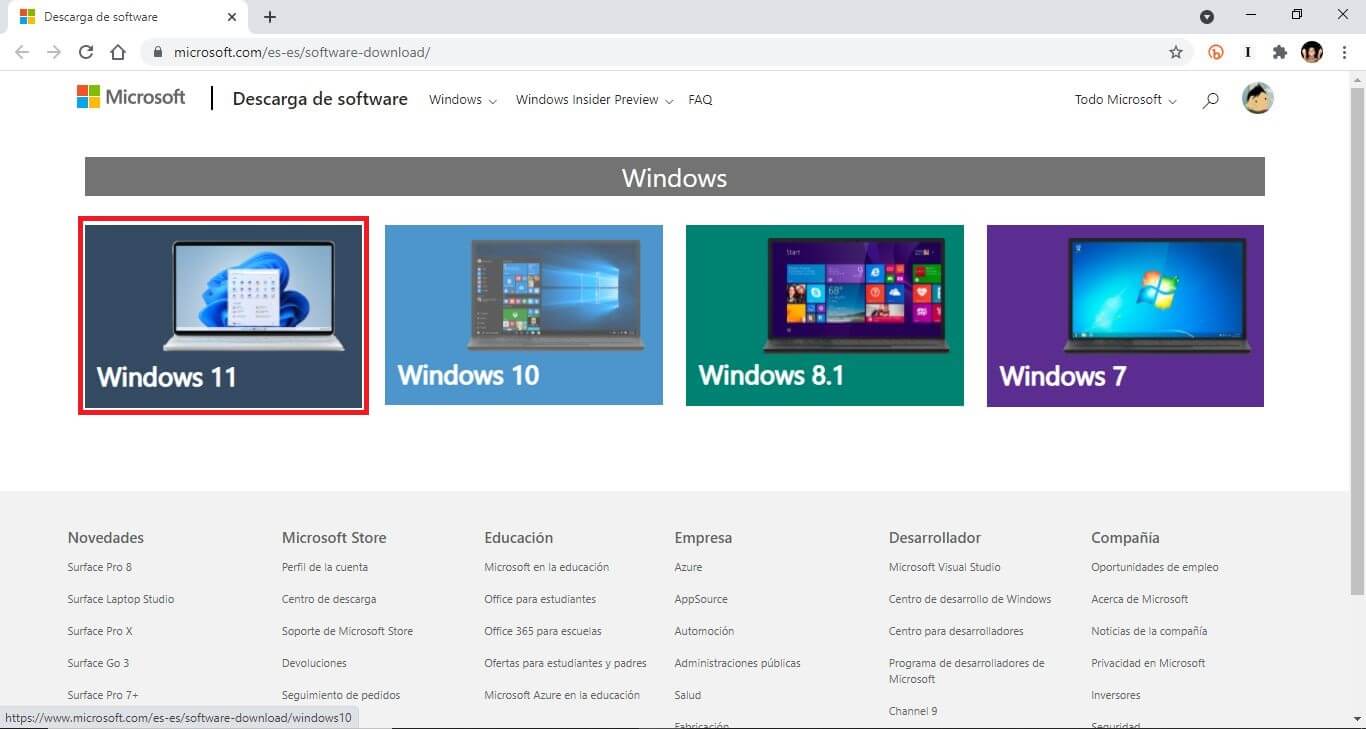1366x729 pixels.
Task: Open Microsoft en la educación link
Action: (547, 567)
